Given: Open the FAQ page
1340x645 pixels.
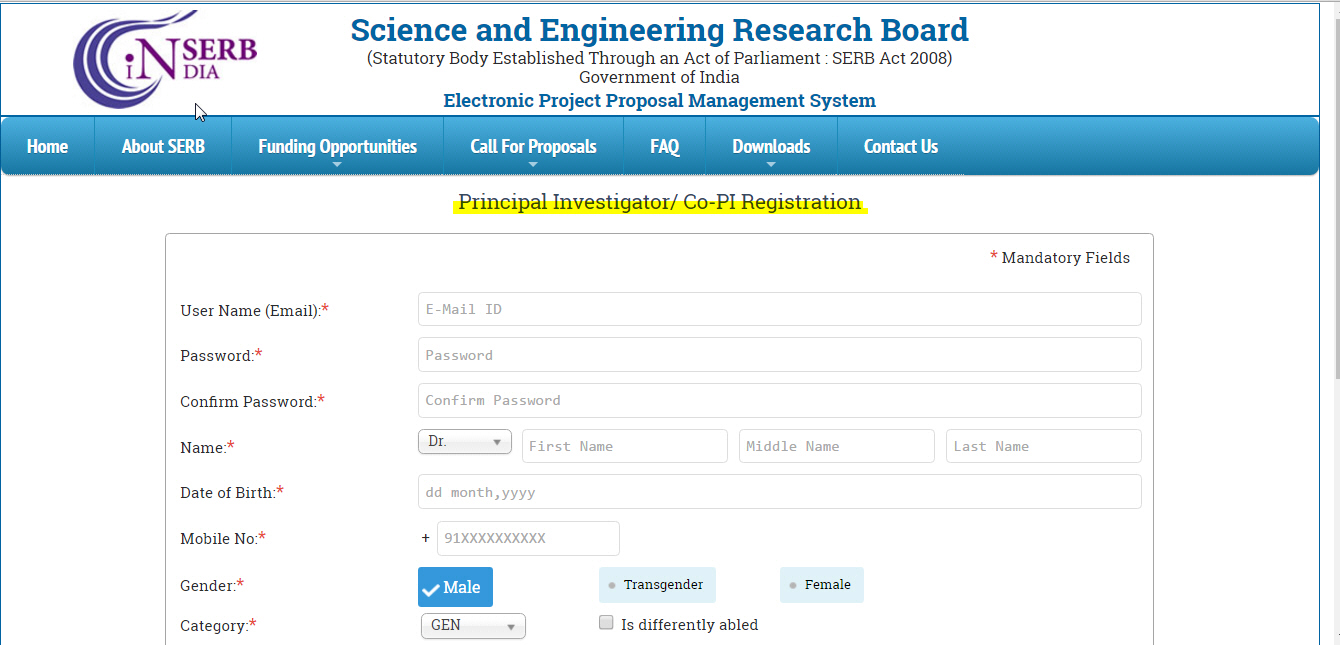Looking at the screenshot, I should coord(664,145).
